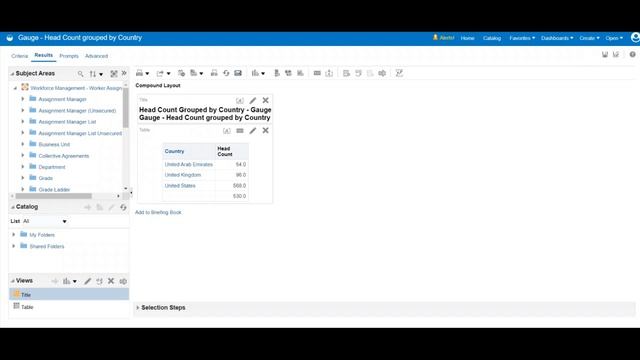Open Table view properties icon
Image resolution: width=640 pixels, height=360 pixels.
coord(240,131)
